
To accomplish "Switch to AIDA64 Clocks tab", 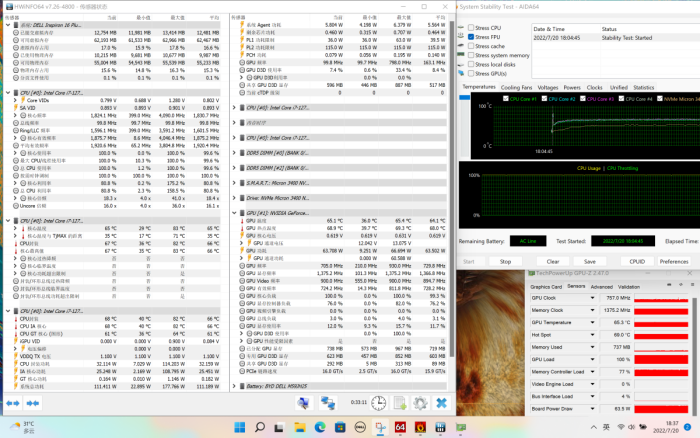I will (594, 88).
